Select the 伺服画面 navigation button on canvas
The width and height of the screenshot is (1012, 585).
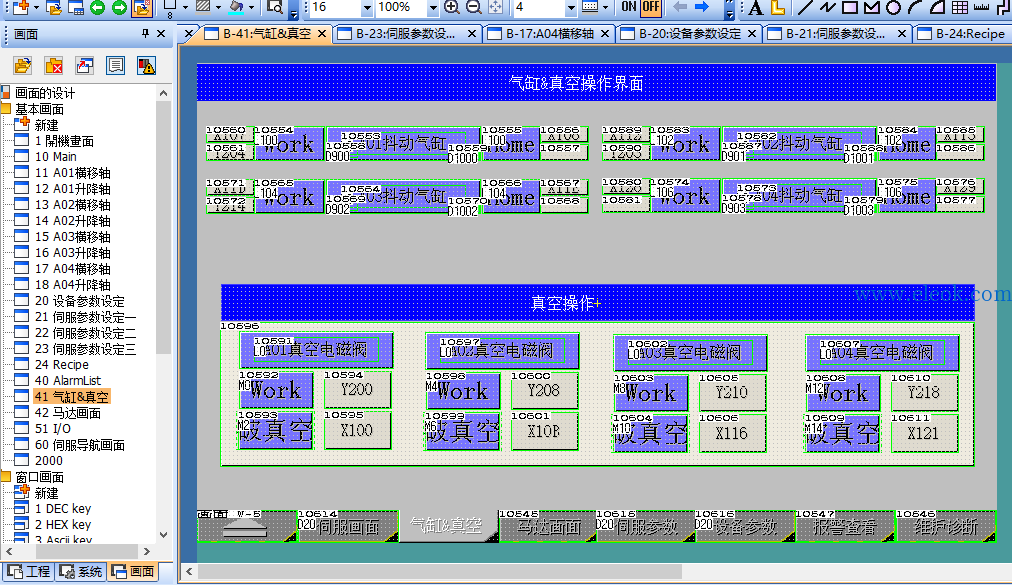tap(348, 527)
